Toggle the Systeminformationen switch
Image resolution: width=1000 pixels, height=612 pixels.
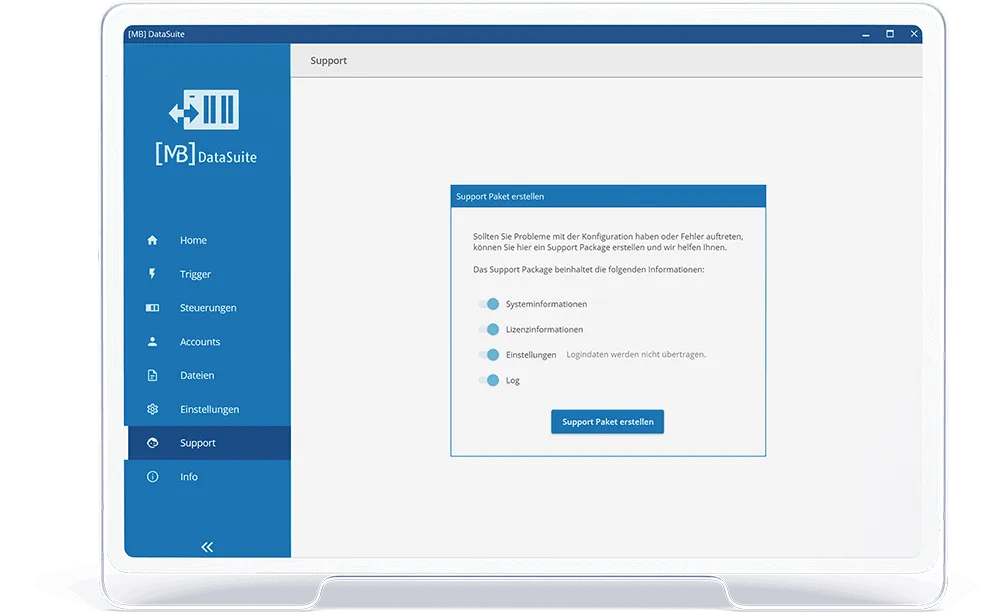click(489, 304)
